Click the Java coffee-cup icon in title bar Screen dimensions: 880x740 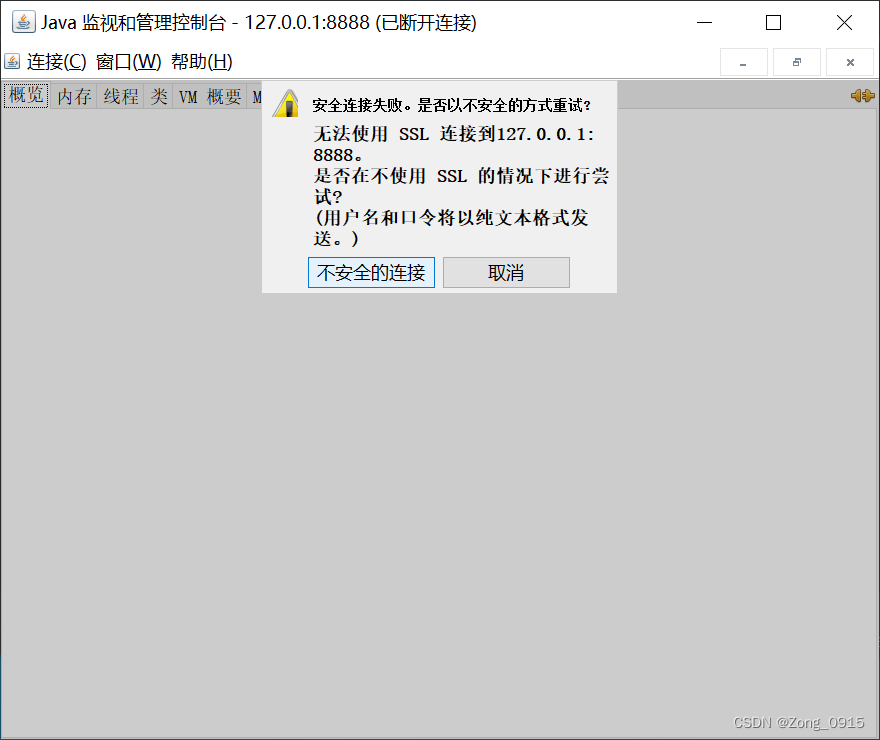(x=24, y=21)
